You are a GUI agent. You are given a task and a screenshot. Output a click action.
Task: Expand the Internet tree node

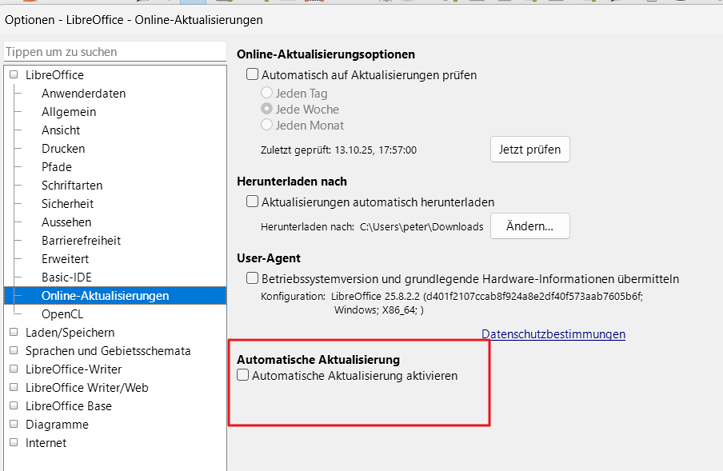14,443
